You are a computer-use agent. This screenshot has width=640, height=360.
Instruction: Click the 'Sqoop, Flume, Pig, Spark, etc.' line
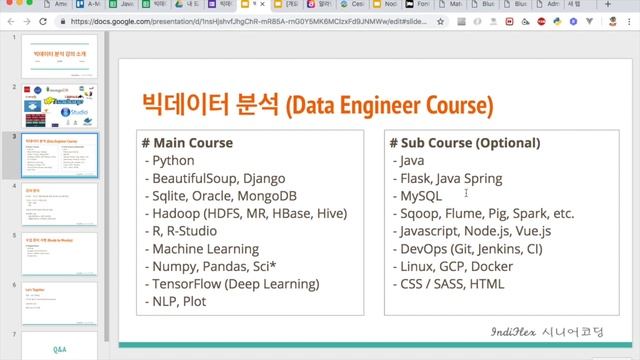tap(483, 213)
